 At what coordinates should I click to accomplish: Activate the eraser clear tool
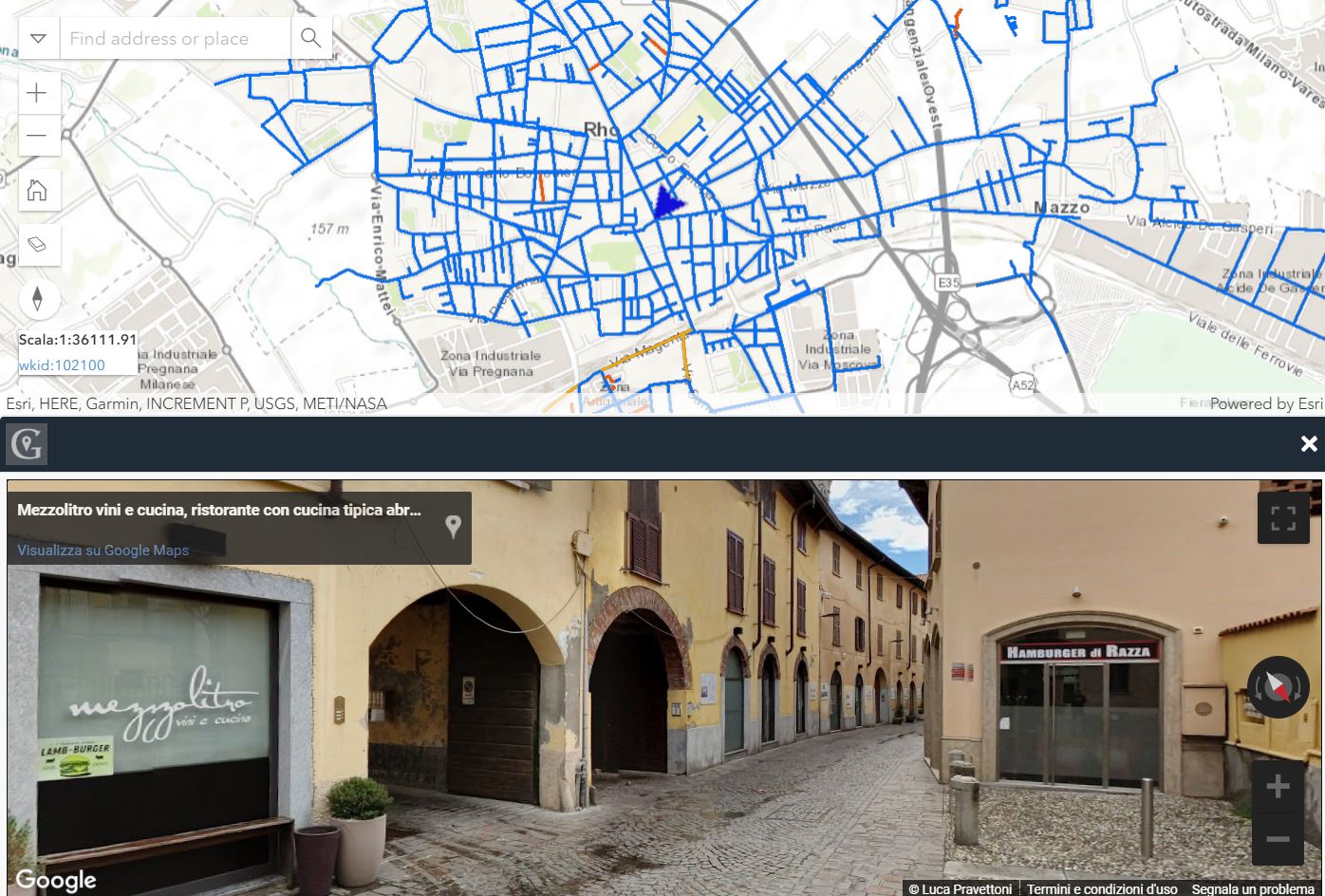pyautogui.click(x=37, y=245)
